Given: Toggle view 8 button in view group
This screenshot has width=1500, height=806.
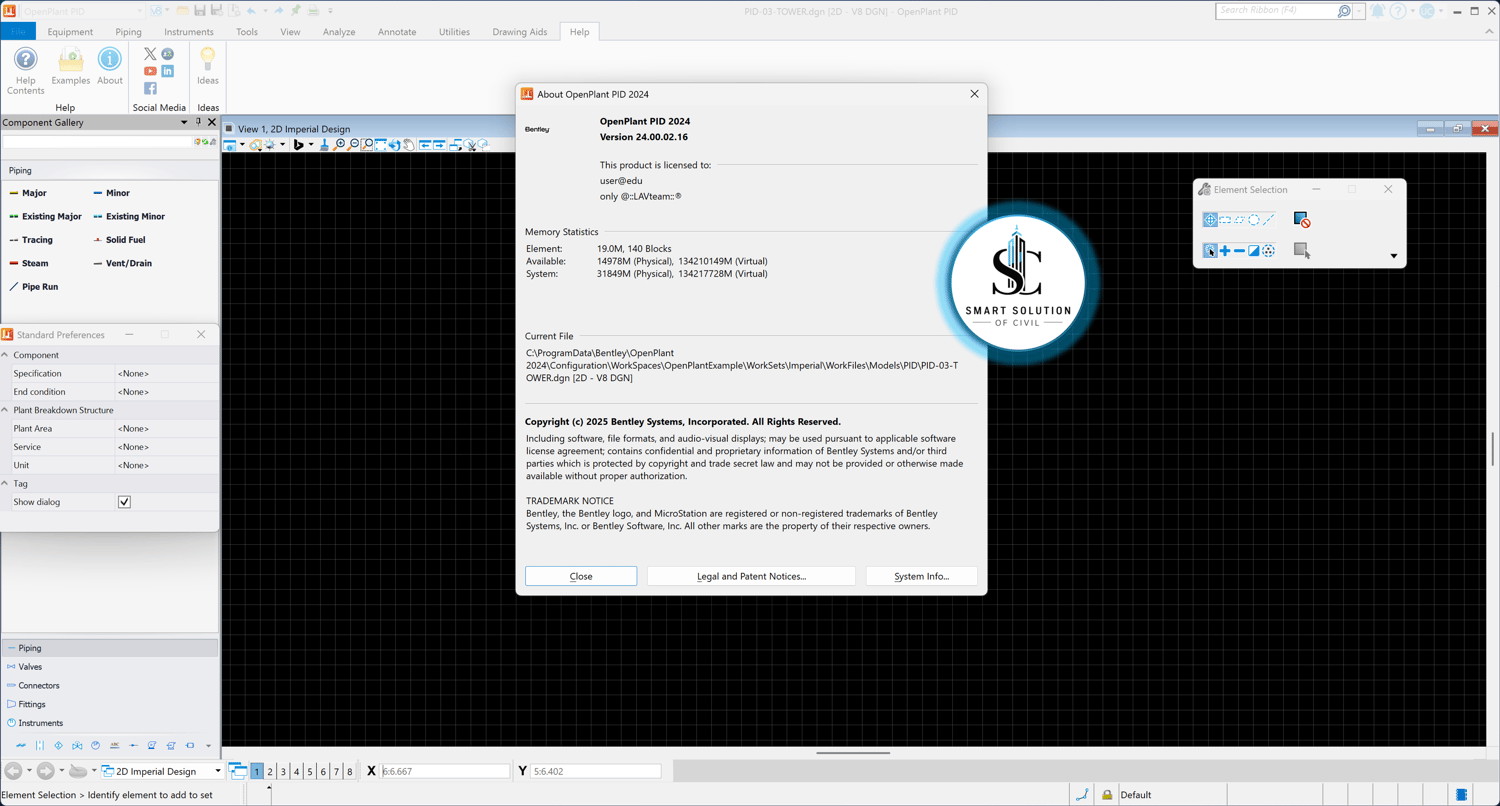Looking at the screenshot, I should (349, 771).
